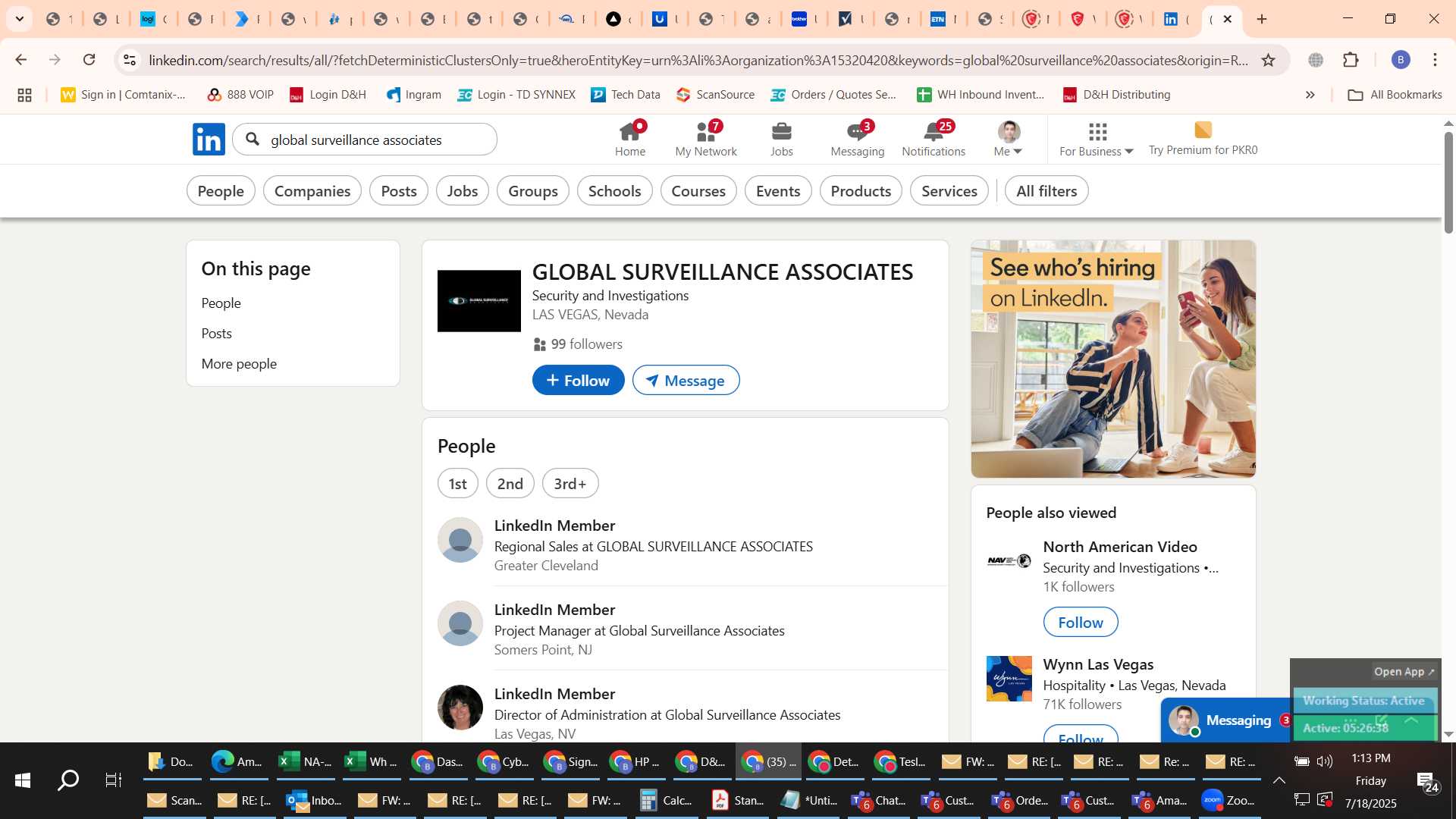The height and width of the screenshot is (819, 1456).
Task: Follow North American Video
Action: pyautogui.click(x=1081, y=623)
